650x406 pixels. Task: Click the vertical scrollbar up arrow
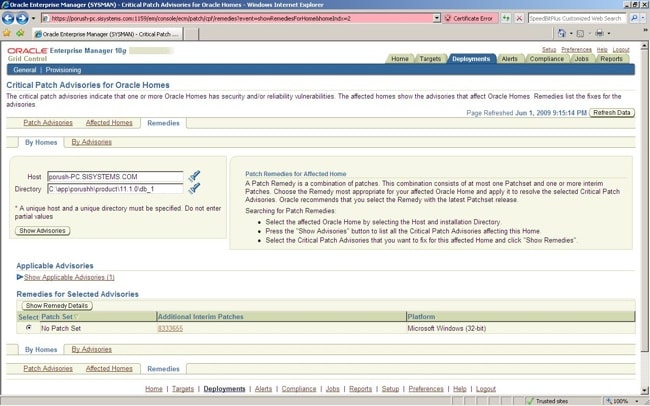point(644,46)
